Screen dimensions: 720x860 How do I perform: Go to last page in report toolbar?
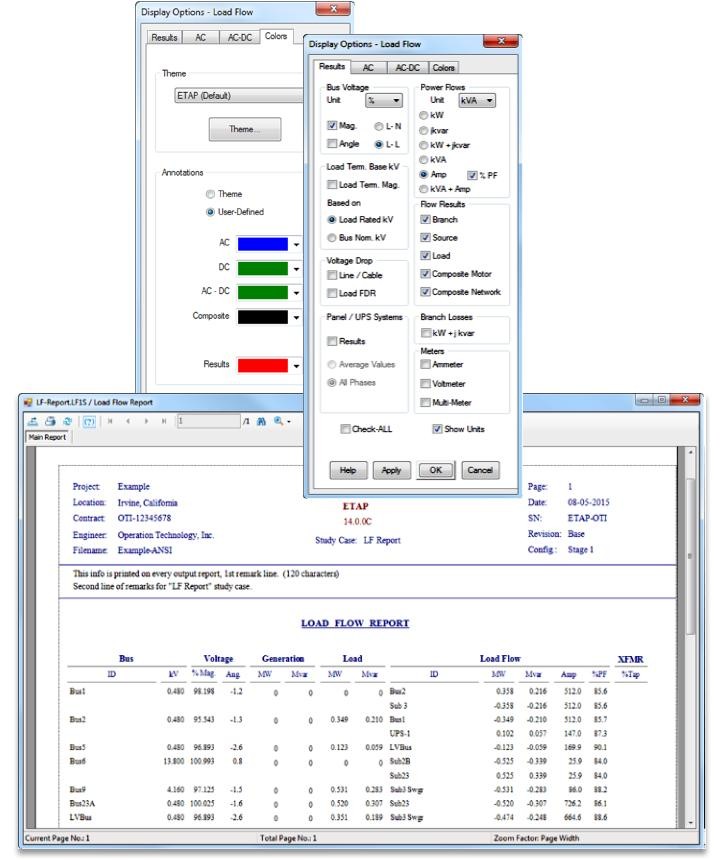tap(163, 421)
